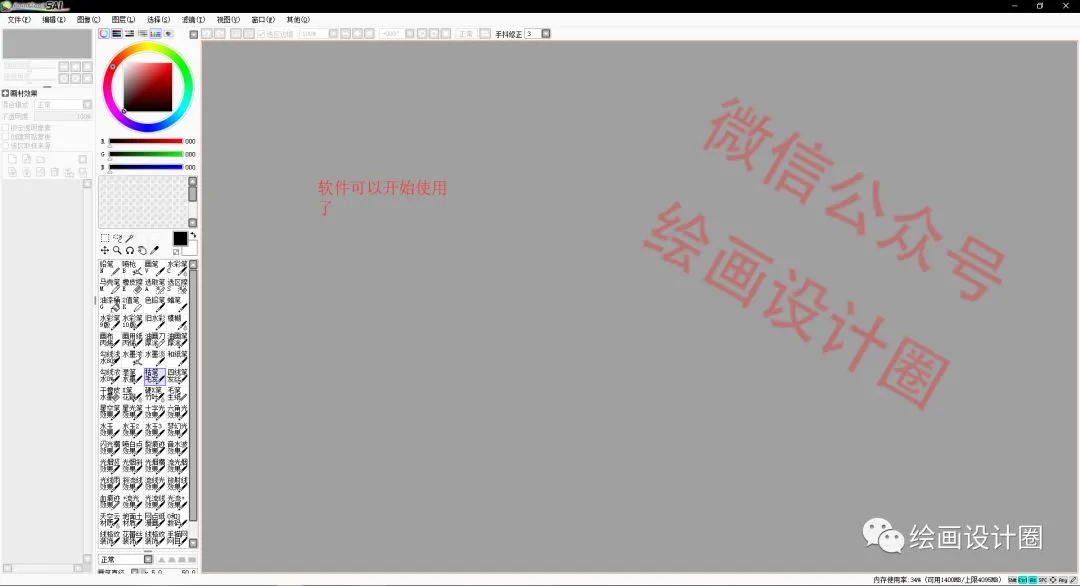1080x586 pixels.
Task: Swap foreground and background colors arrow
Action: coord(193,236)
